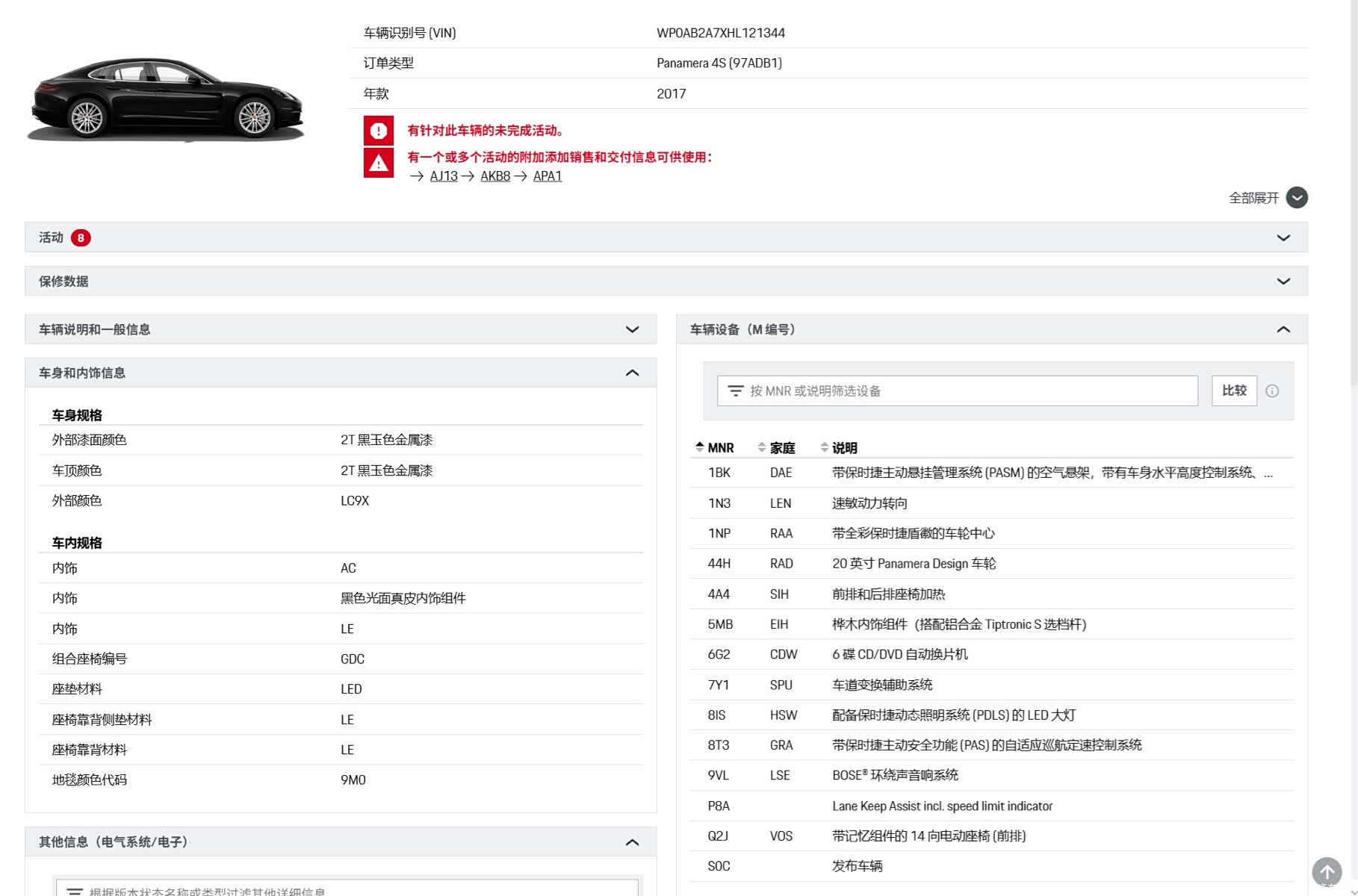This screenshot has width=1358, height=896.
Task: Click the red warning triangle icon
Action: (x=379, y=163)
